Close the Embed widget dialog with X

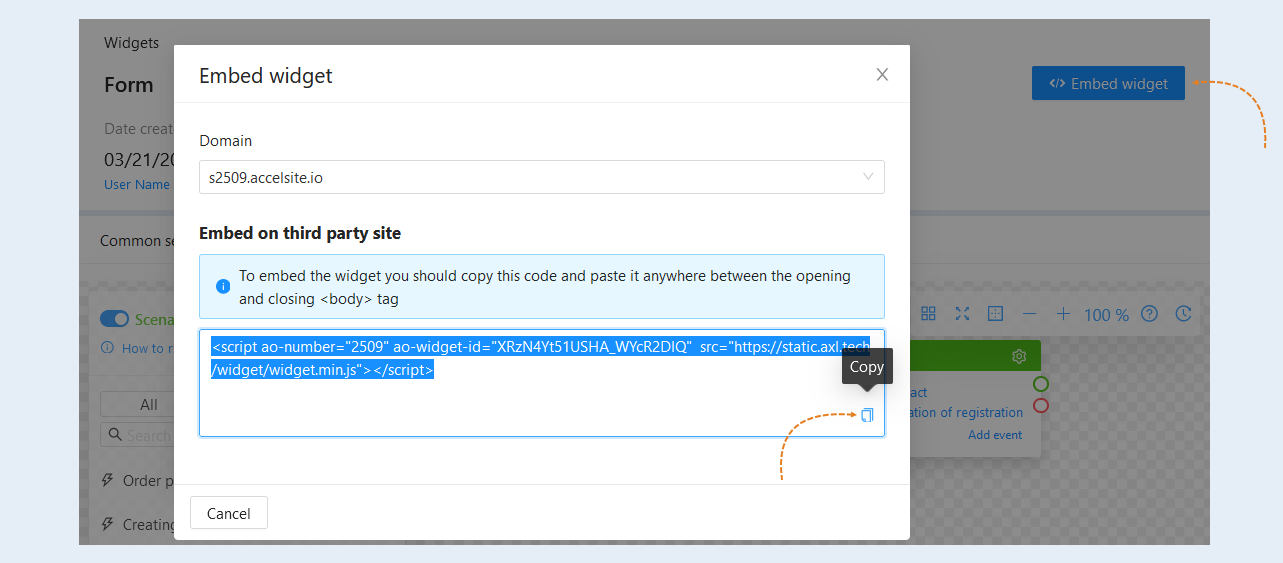click(882, 74)
